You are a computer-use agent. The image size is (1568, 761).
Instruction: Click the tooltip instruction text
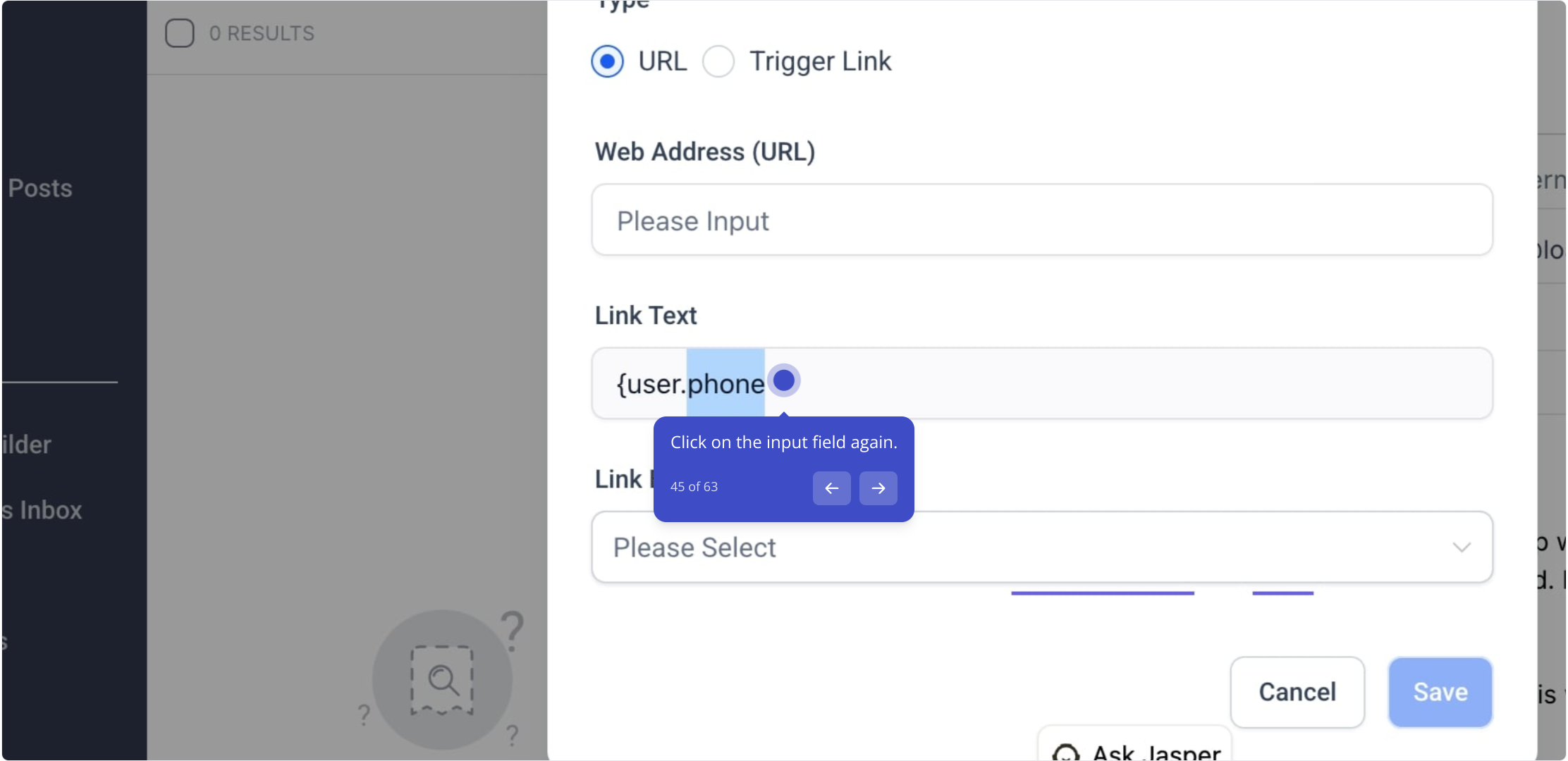tap(783, 443)
